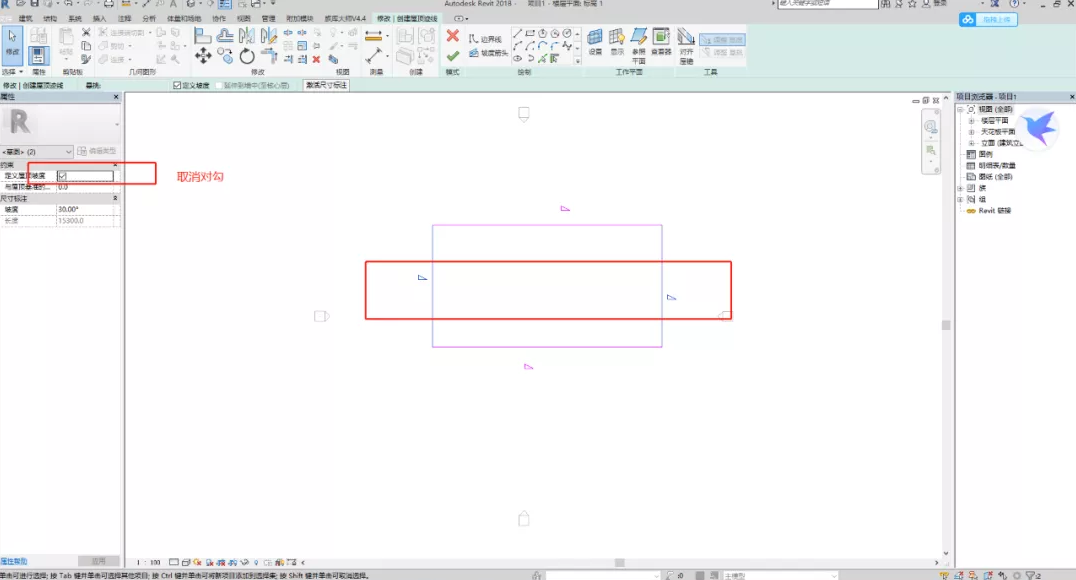Click the Legends node in Project Browser
Image resolution: width=1076 pixels, height=580 pixels.
[x=985, y=154]
